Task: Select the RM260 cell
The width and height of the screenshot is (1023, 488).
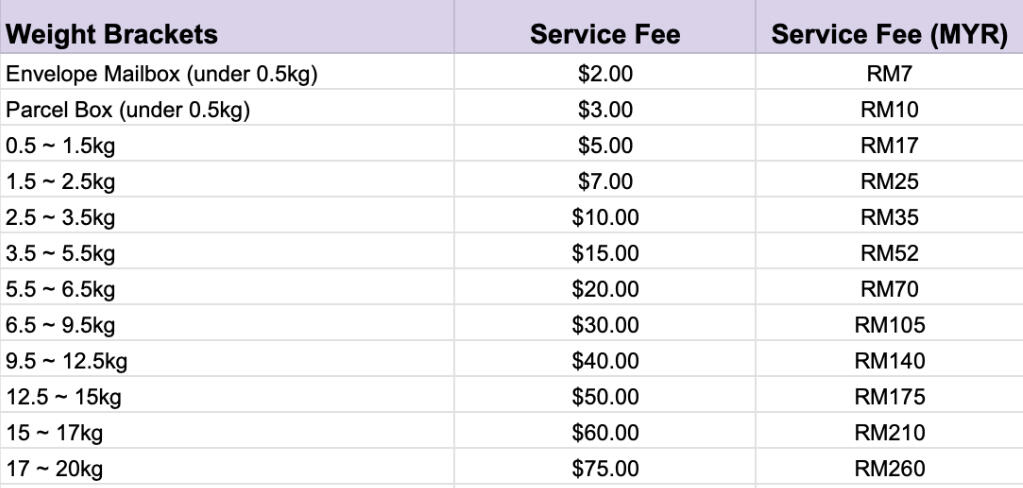Action: click(x=889, y=469)
